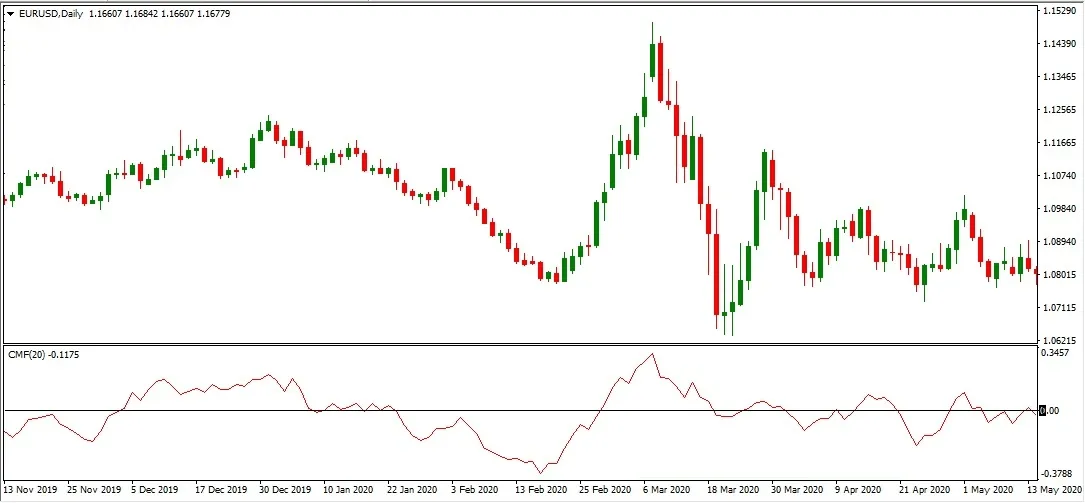Click the -0.3788 CMF scale label
Image resolution: width=1085 pixels, height=503 pixels.
pos(1057,474)
